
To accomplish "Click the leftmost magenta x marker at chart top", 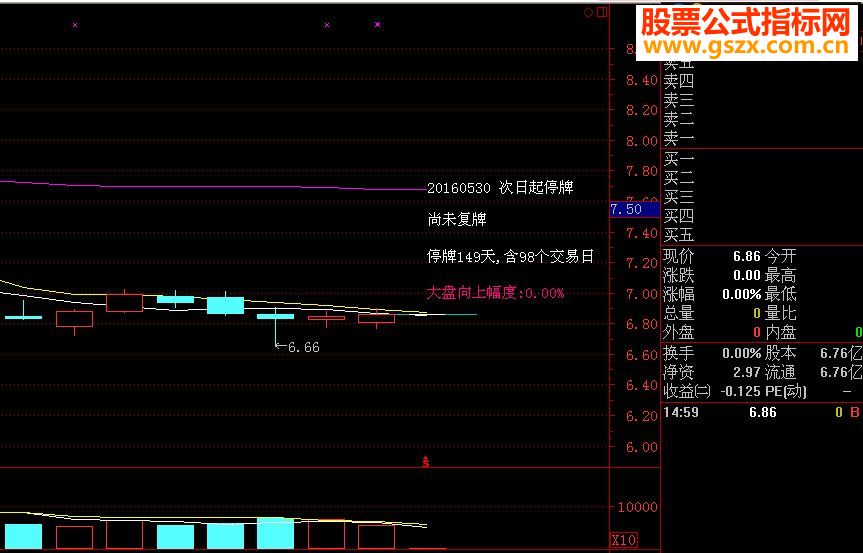I will 75,25.
